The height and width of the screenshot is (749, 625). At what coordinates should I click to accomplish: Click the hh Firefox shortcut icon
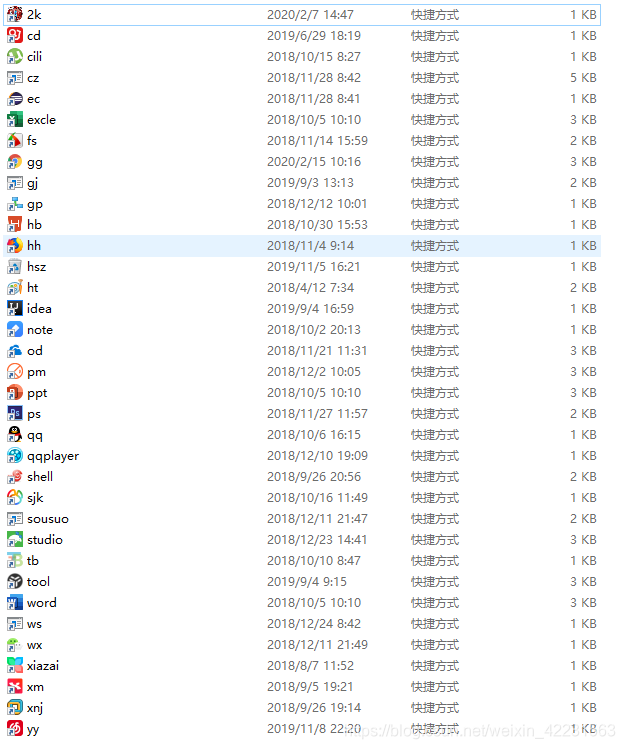coord(15,246)
